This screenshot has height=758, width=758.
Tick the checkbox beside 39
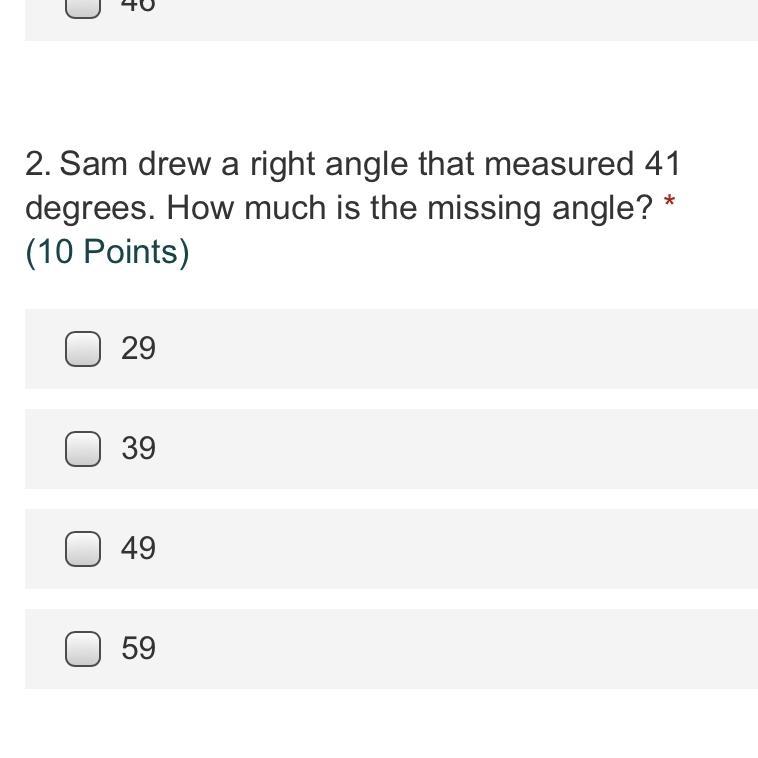pos(83,449)
